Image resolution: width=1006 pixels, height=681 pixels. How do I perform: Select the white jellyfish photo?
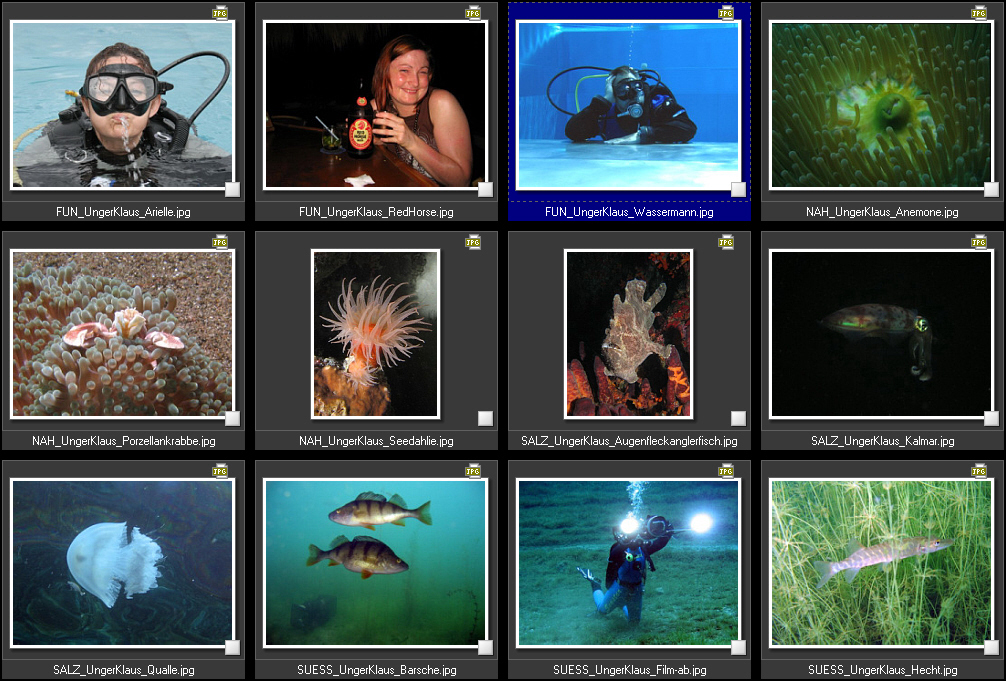123,563
